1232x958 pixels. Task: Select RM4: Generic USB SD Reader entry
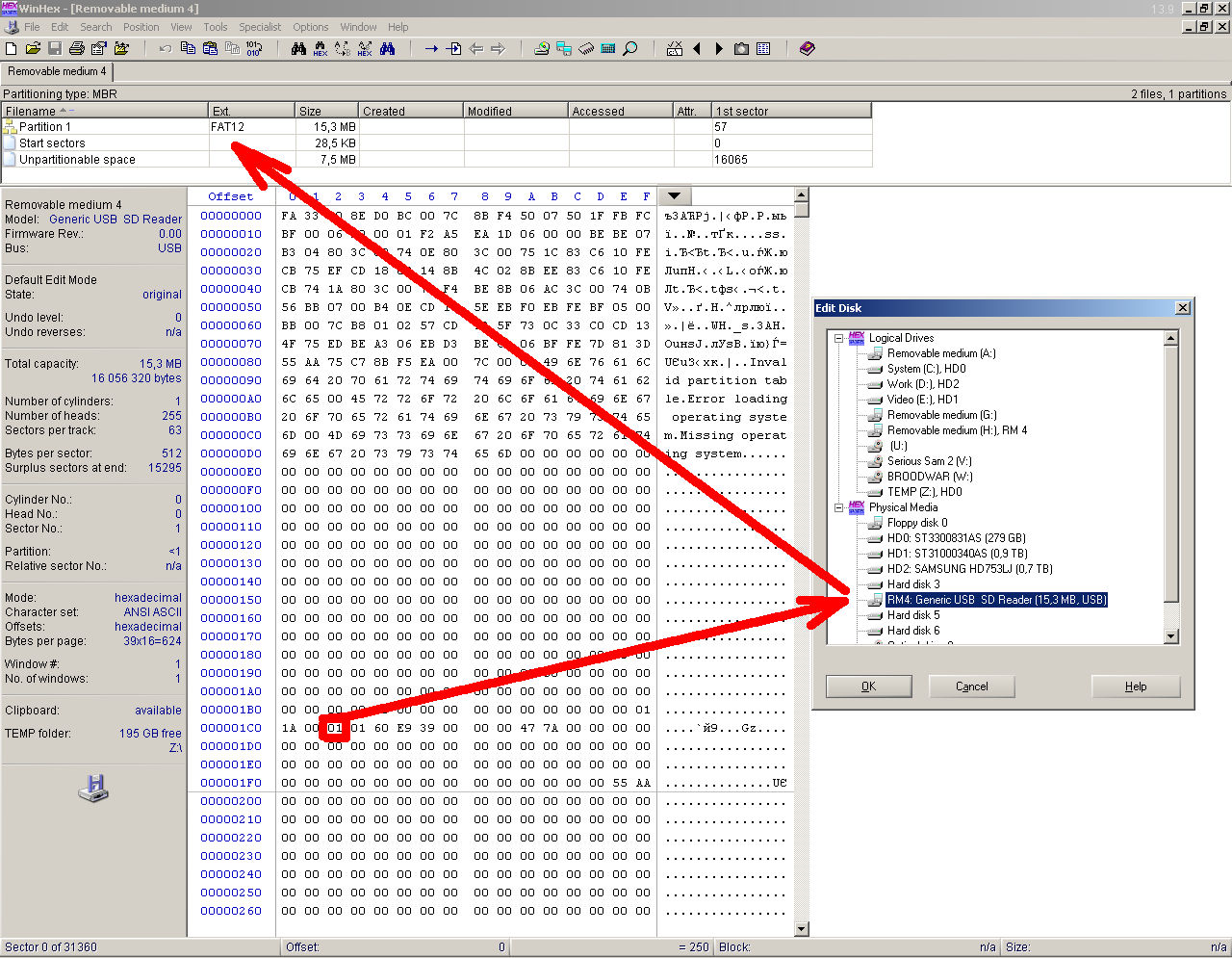(996, 600)
